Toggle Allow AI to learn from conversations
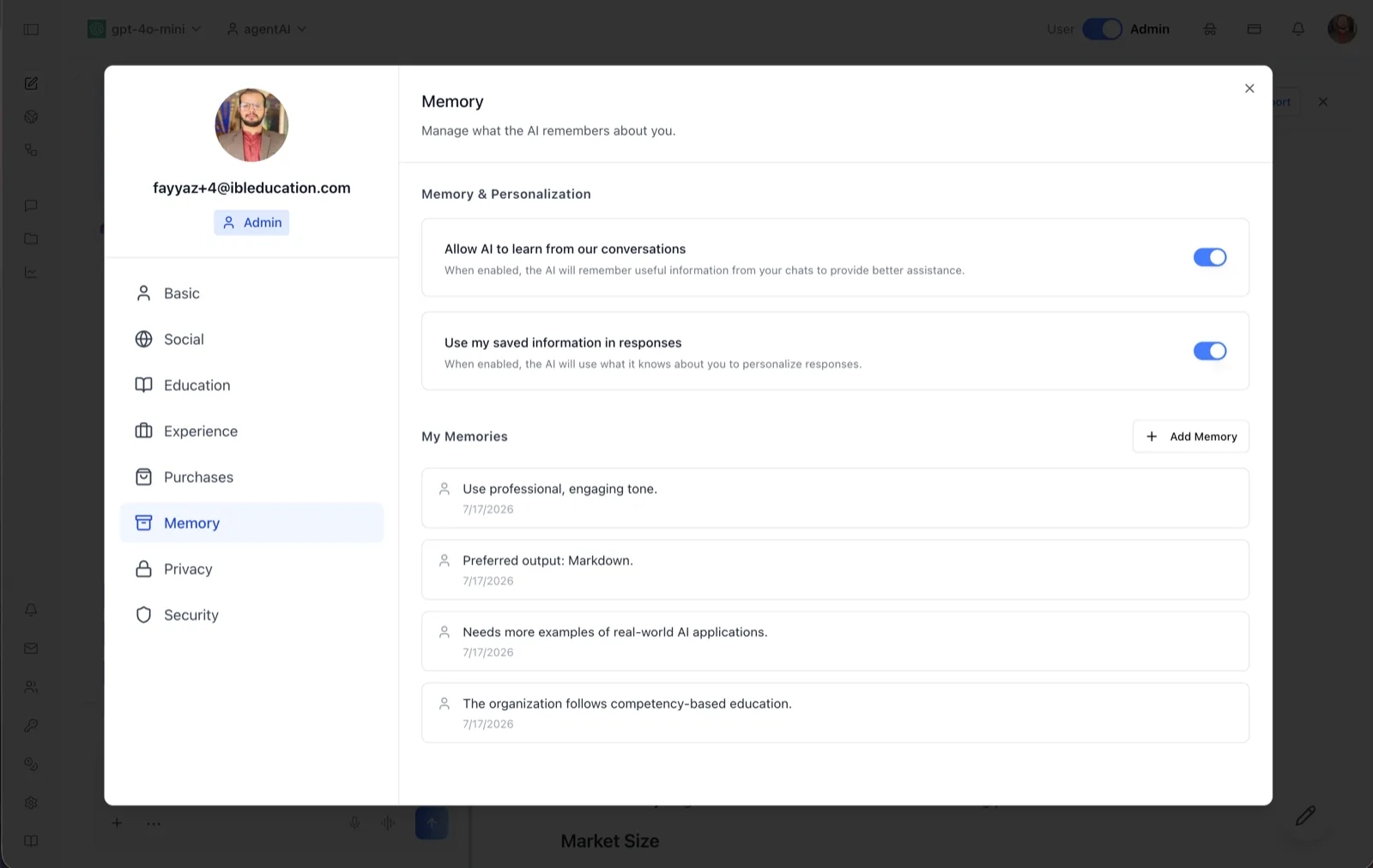The height and width of the screenshot is (868, 1373). [1209, 257]
